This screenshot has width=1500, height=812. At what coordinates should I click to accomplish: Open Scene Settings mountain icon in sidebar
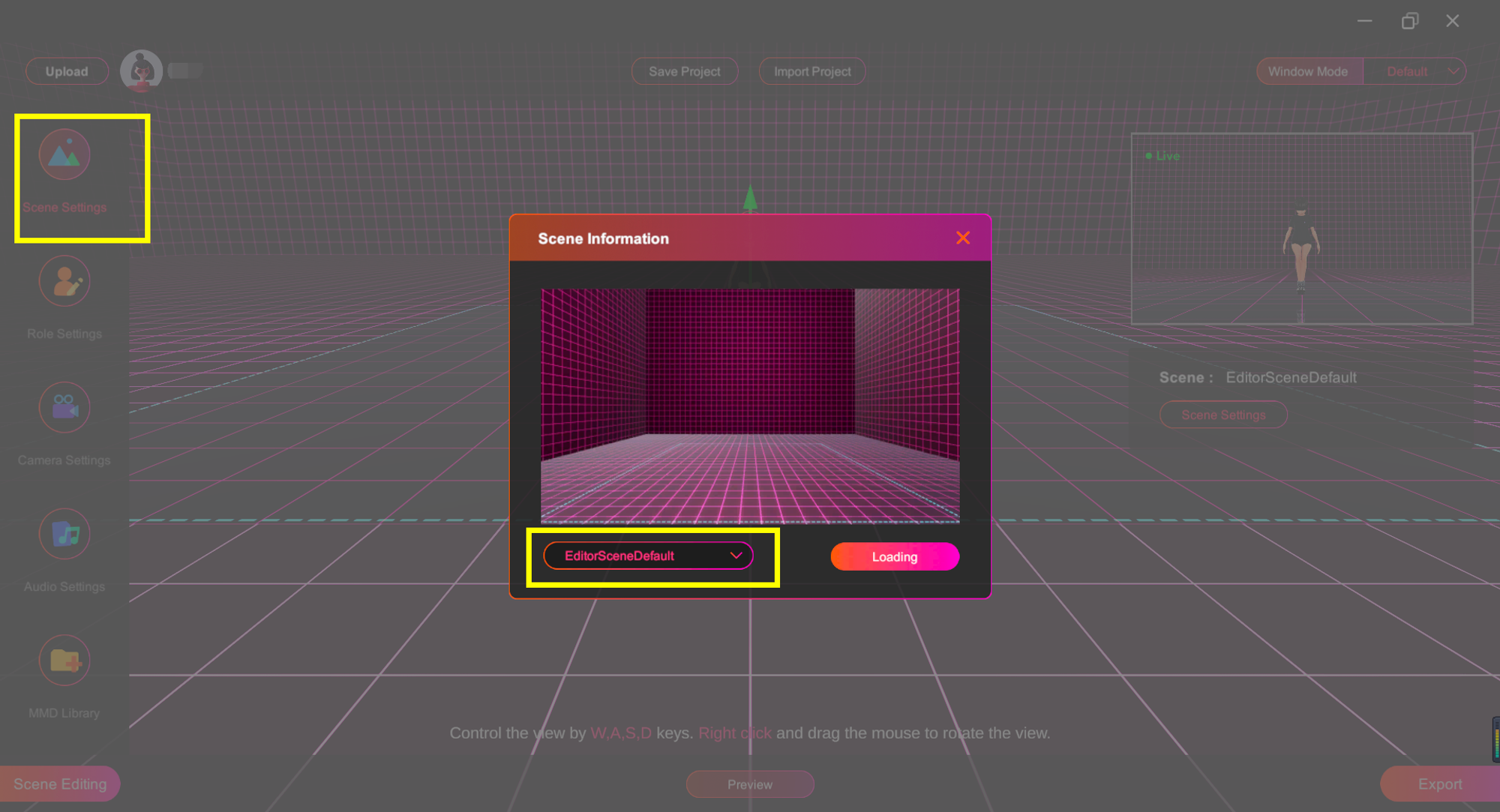coord(64,155)
